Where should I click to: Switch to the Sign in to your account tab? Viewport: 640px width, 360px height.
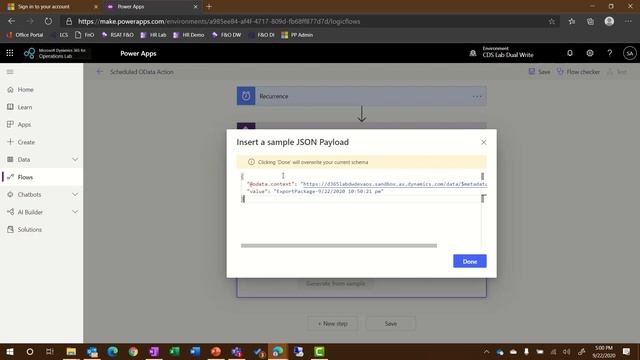pyautogui.click(x=53, y=7)
